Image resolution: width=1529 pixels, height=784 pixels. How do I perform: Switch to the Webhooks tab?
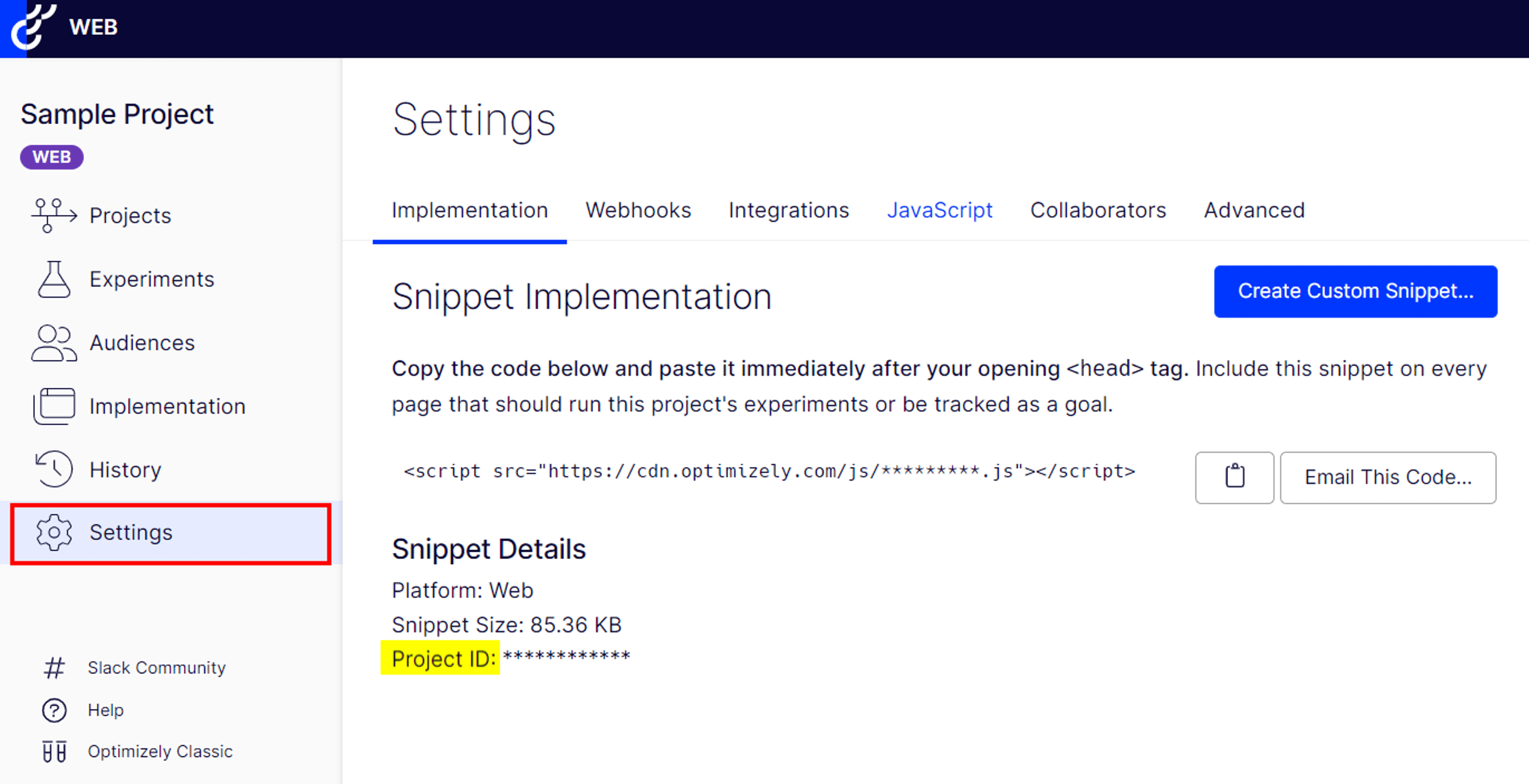coord(638,211)
